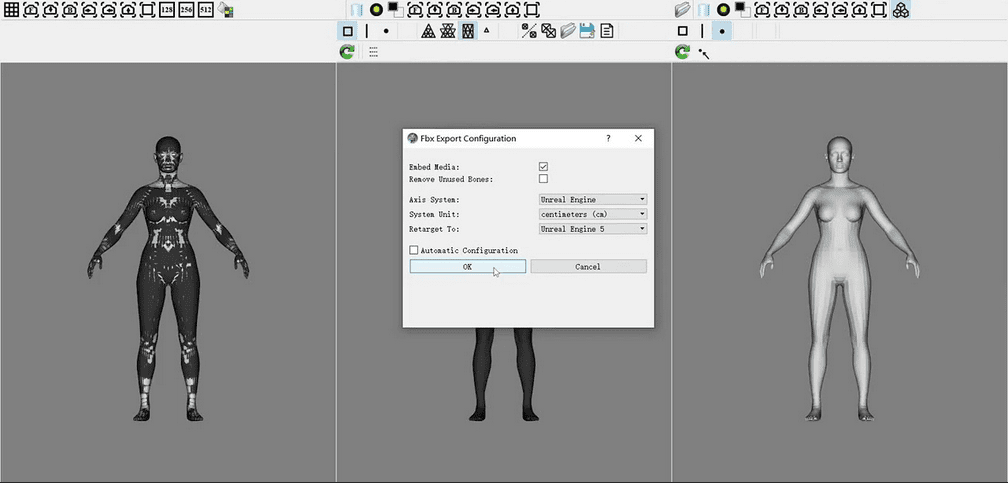Click the texture paint bucket icon
Image resolution: width=1008 pixels, height=483 pixels.
pyautogui.click(x=225, y=10)
